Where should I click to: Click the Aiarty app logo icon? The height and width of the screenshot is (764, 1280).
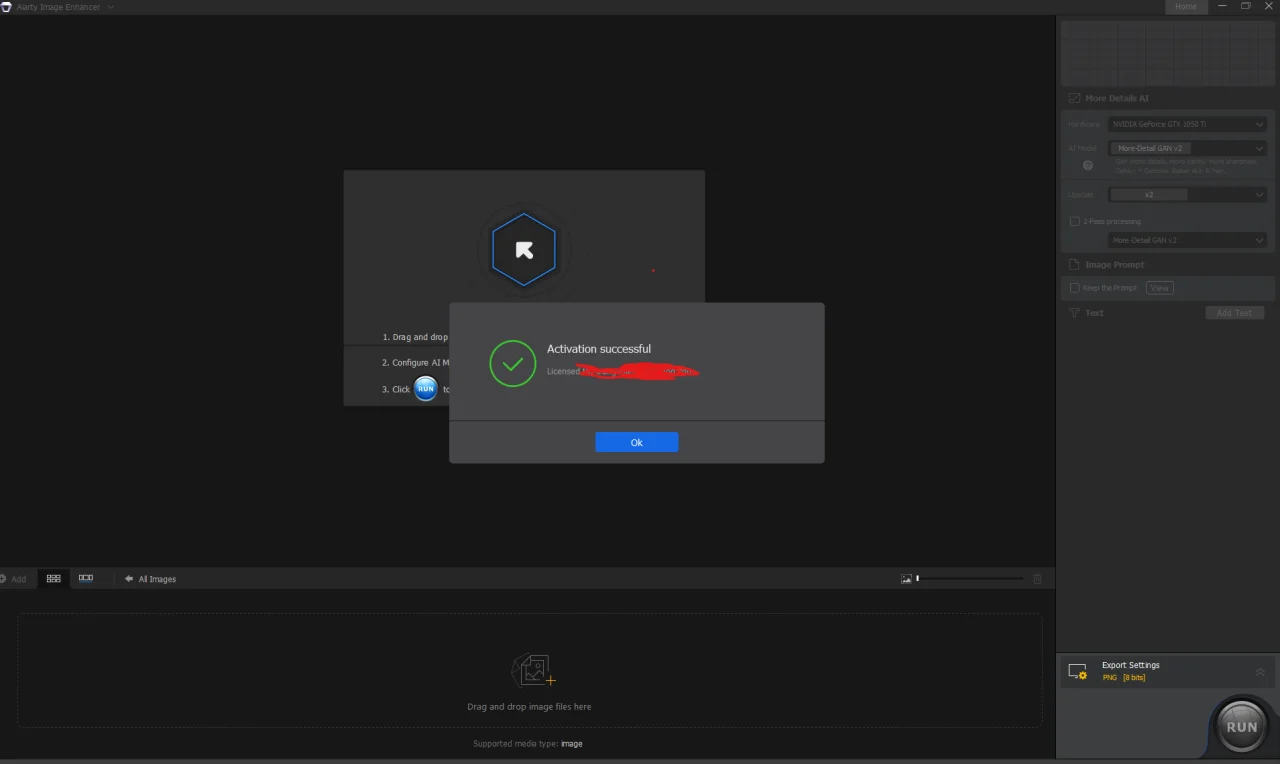6,7
